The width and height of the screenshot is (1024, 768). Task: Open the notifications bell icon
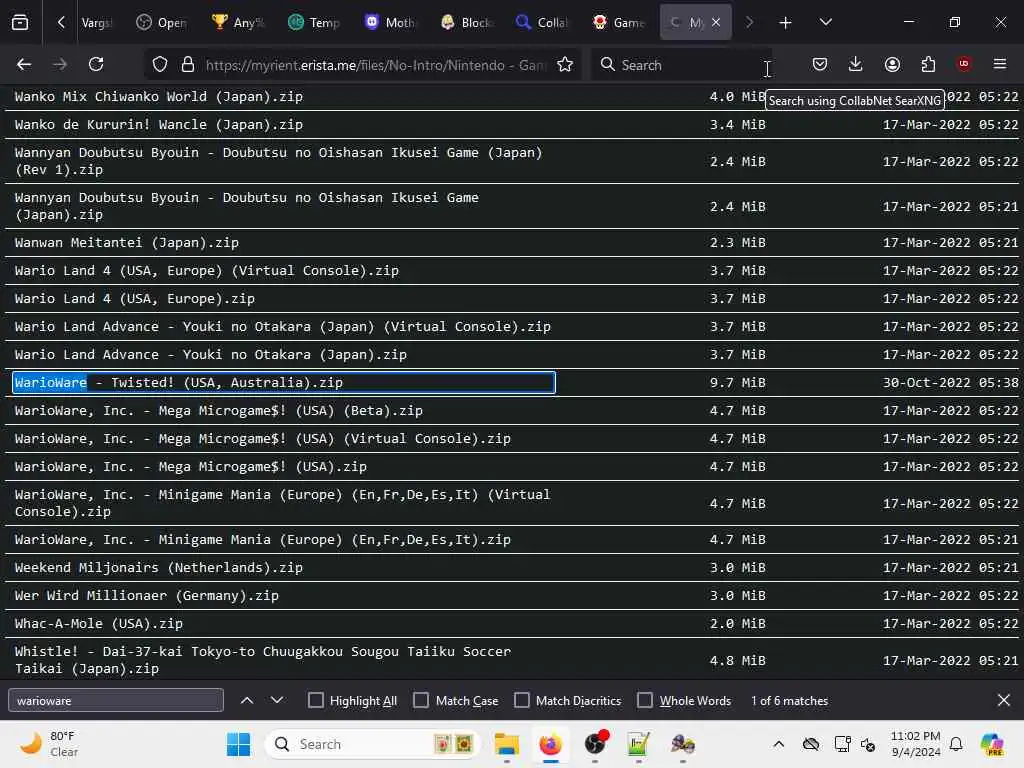[956, 744]
